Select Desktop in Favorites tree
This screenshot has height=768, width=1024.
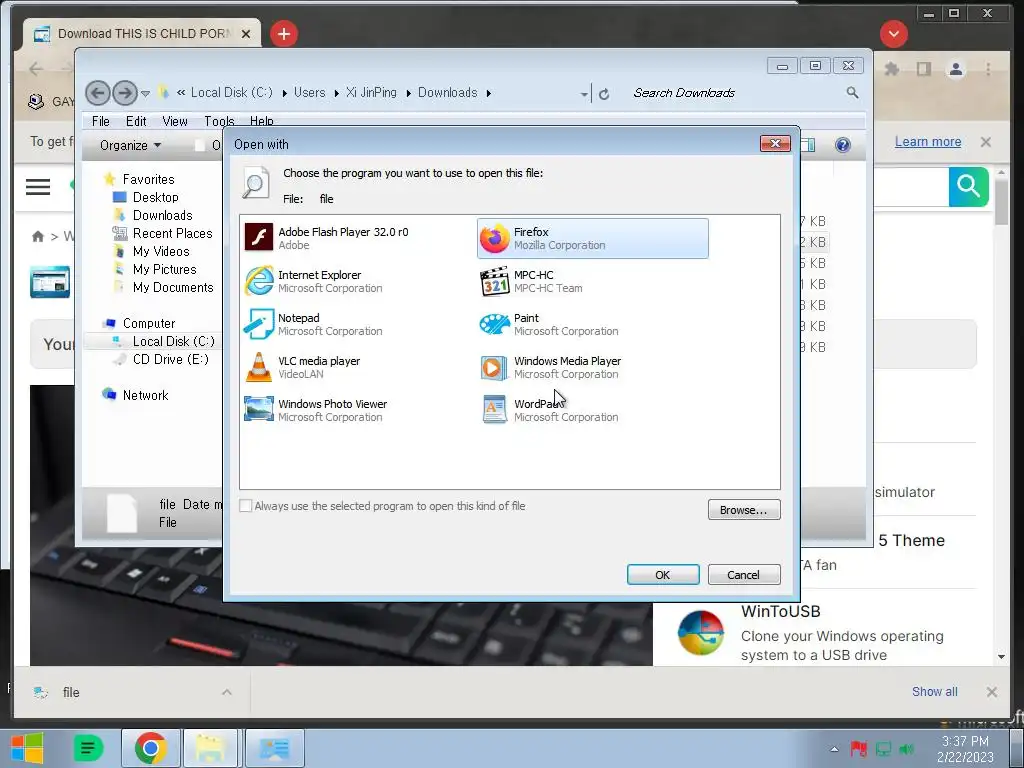(155, 197)
